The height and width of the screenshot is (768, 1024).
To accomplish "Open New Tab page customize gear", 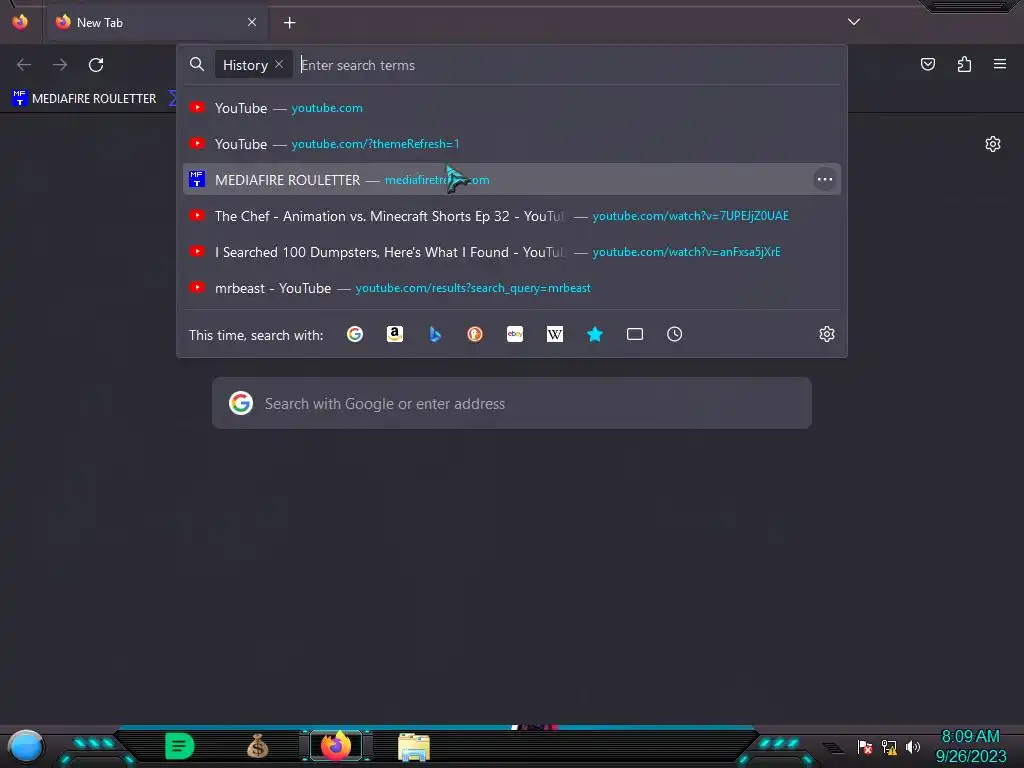I will [993, 144].
